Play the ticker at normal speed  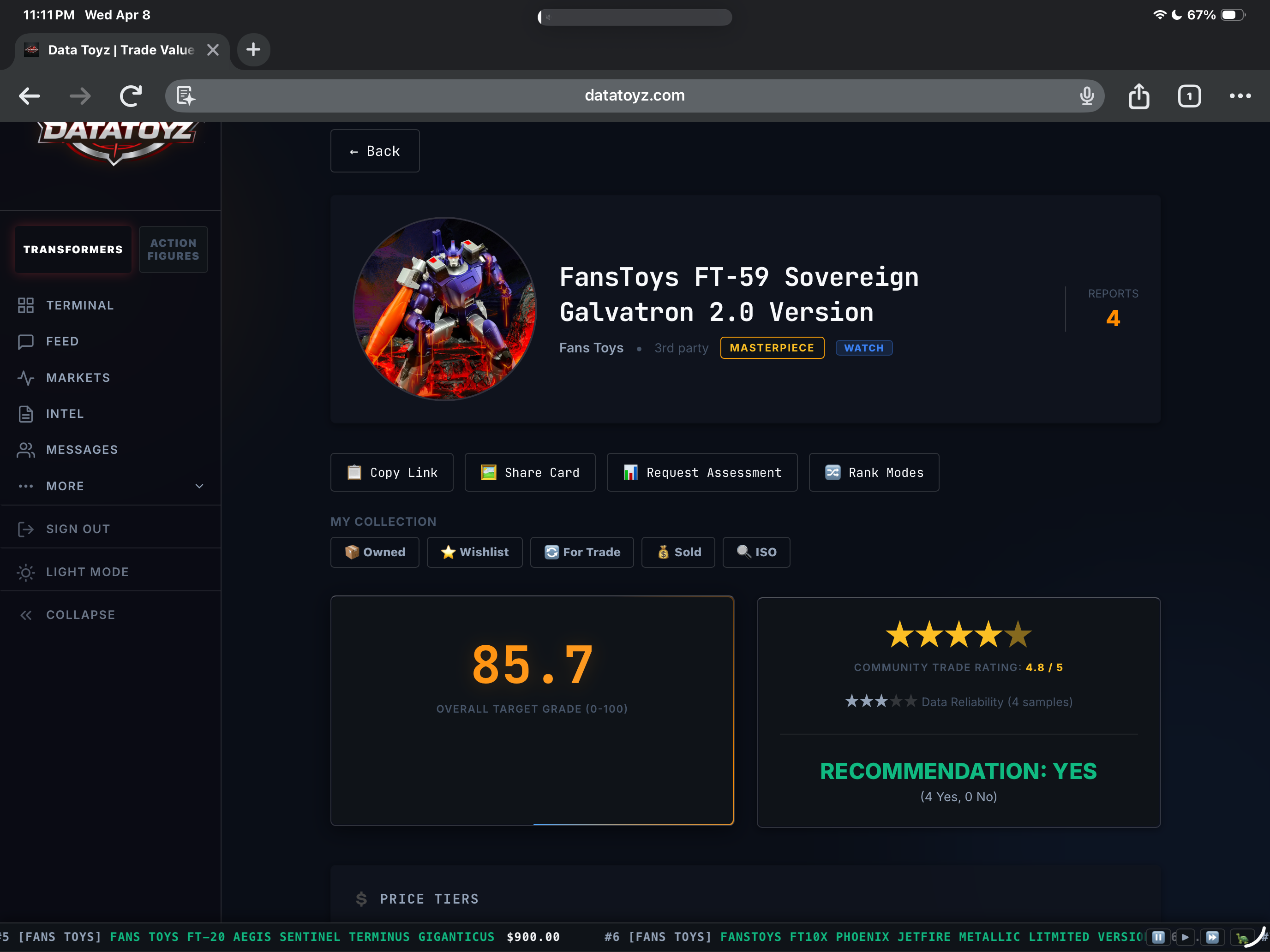click(1185, 937)
